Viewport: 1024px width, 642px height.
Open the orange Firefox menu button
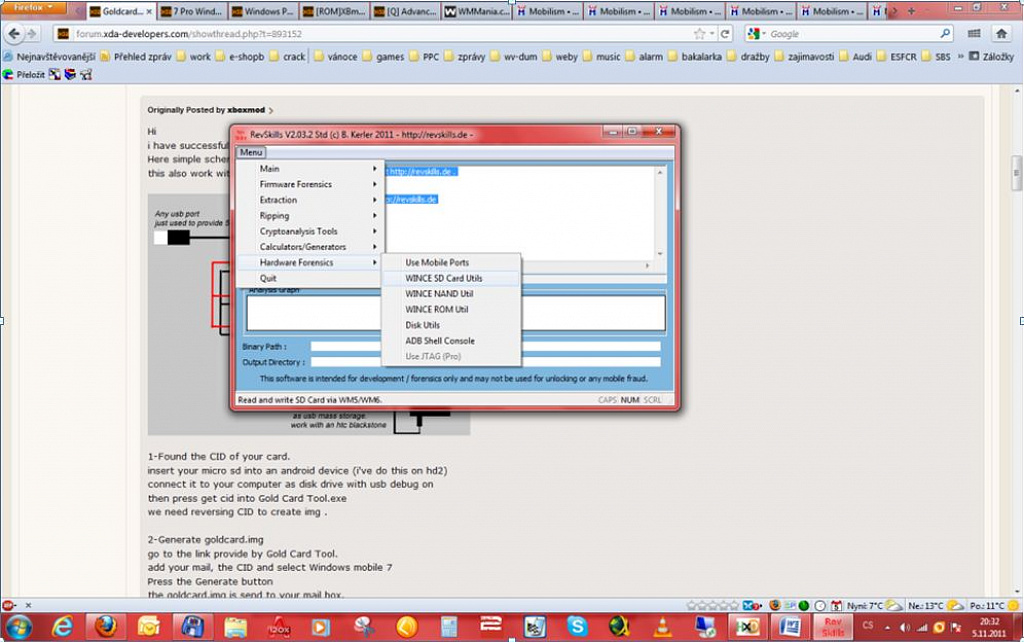[x=33, y=8]
